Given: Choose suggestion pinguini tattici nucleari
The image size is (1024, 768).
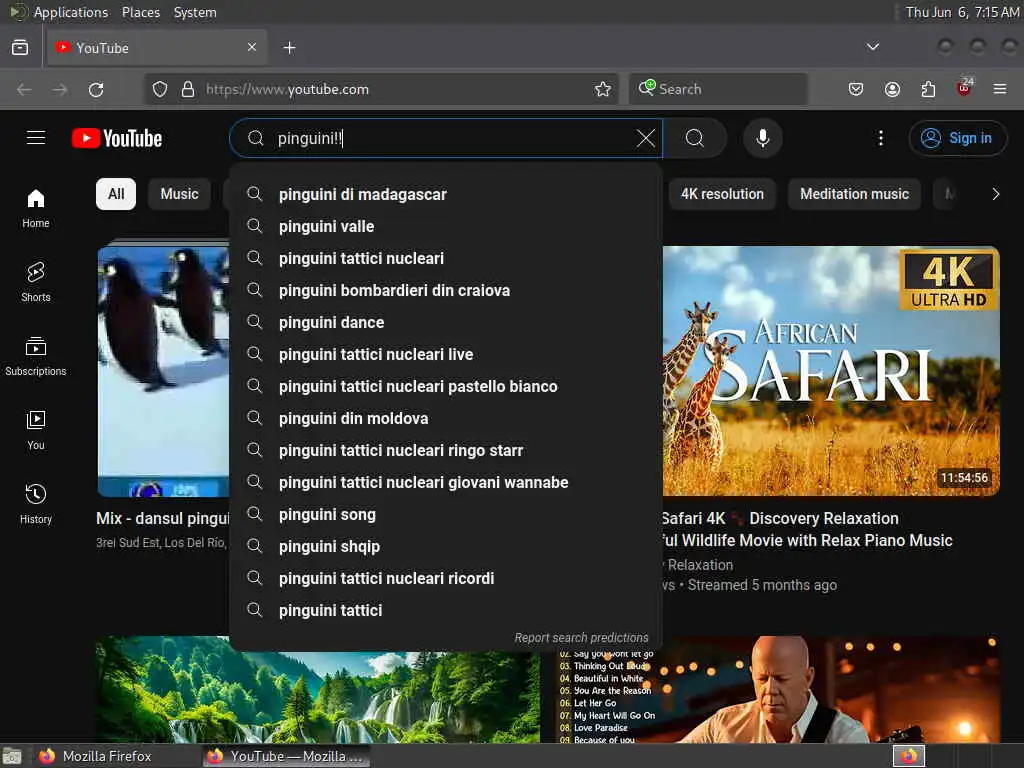Looking at the screenshot, I should 446,258.
